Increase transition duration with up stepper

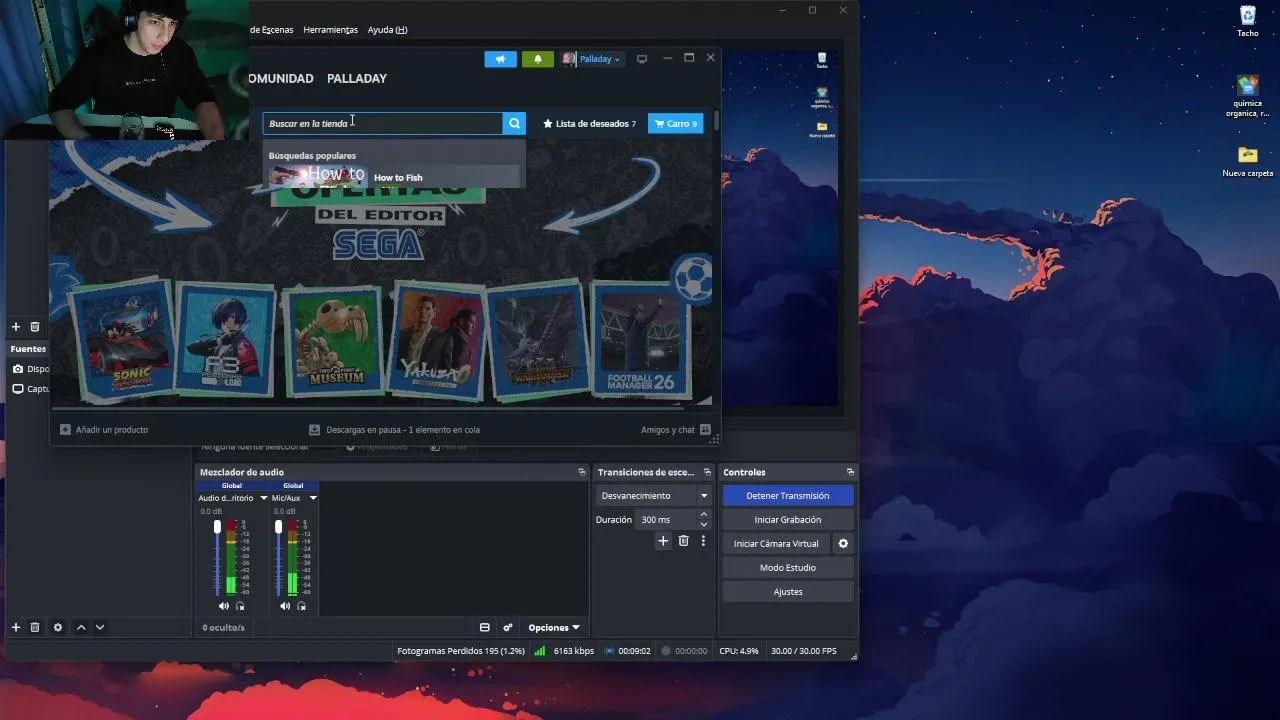704,515
